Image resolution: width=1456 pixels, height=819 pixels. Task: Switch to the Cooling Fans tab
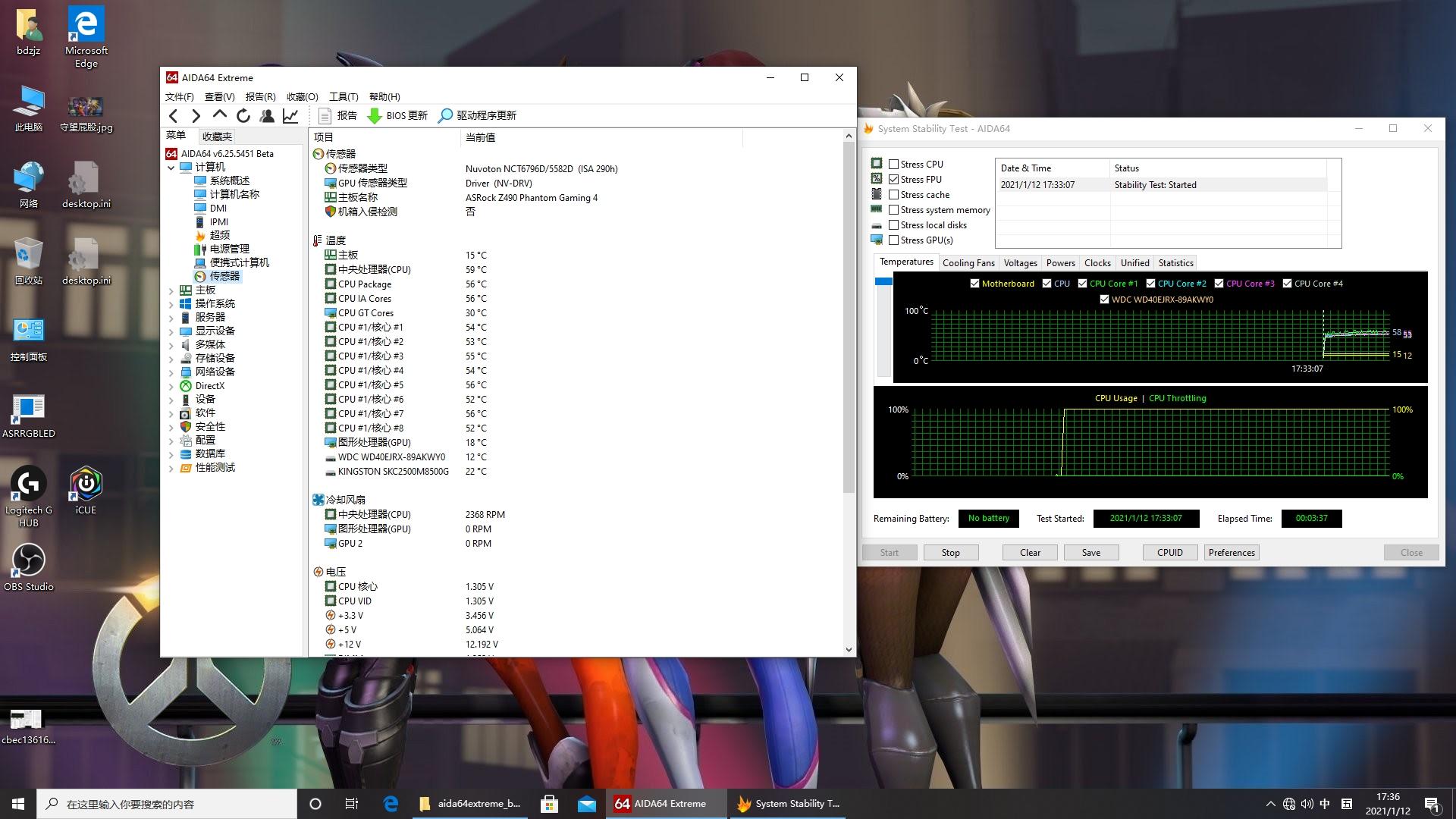click(x=968, y=263)
